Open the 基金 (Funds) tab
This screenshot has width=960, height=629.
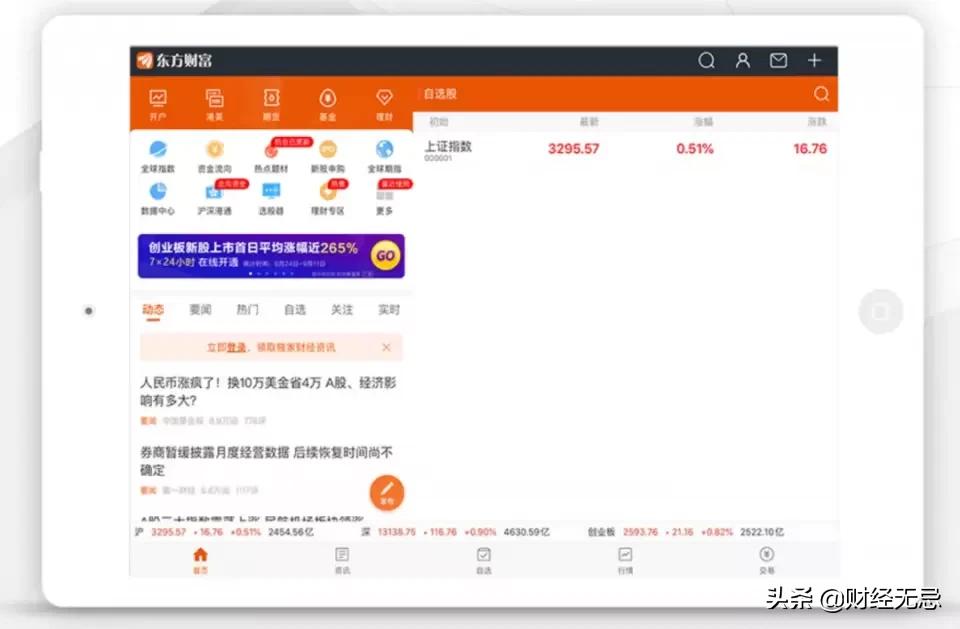pyautogui.click(x=328, y=101)
